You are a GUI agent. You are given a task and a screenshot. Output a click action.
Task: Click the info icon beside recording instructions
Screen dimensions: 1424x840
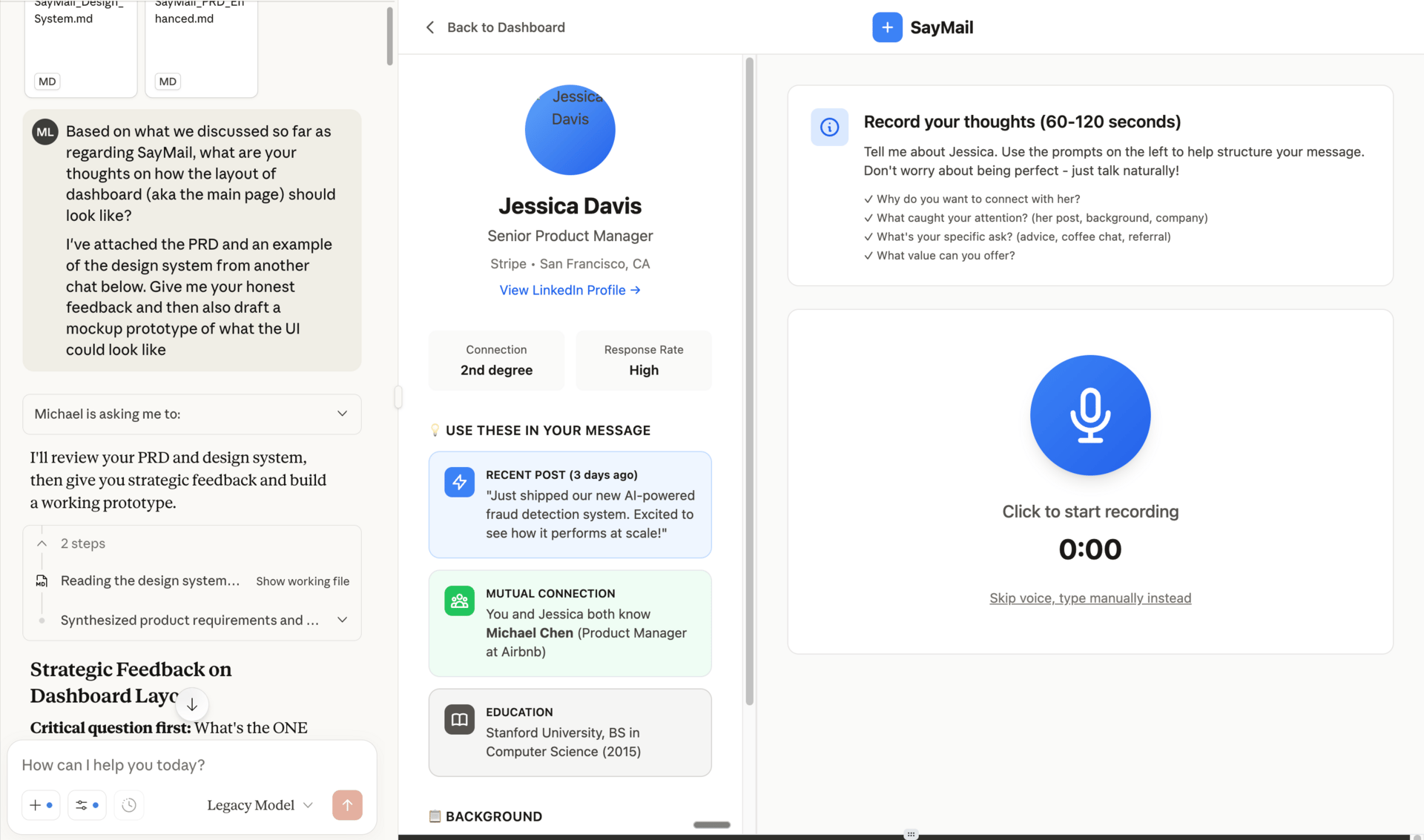tap(829, 127)
